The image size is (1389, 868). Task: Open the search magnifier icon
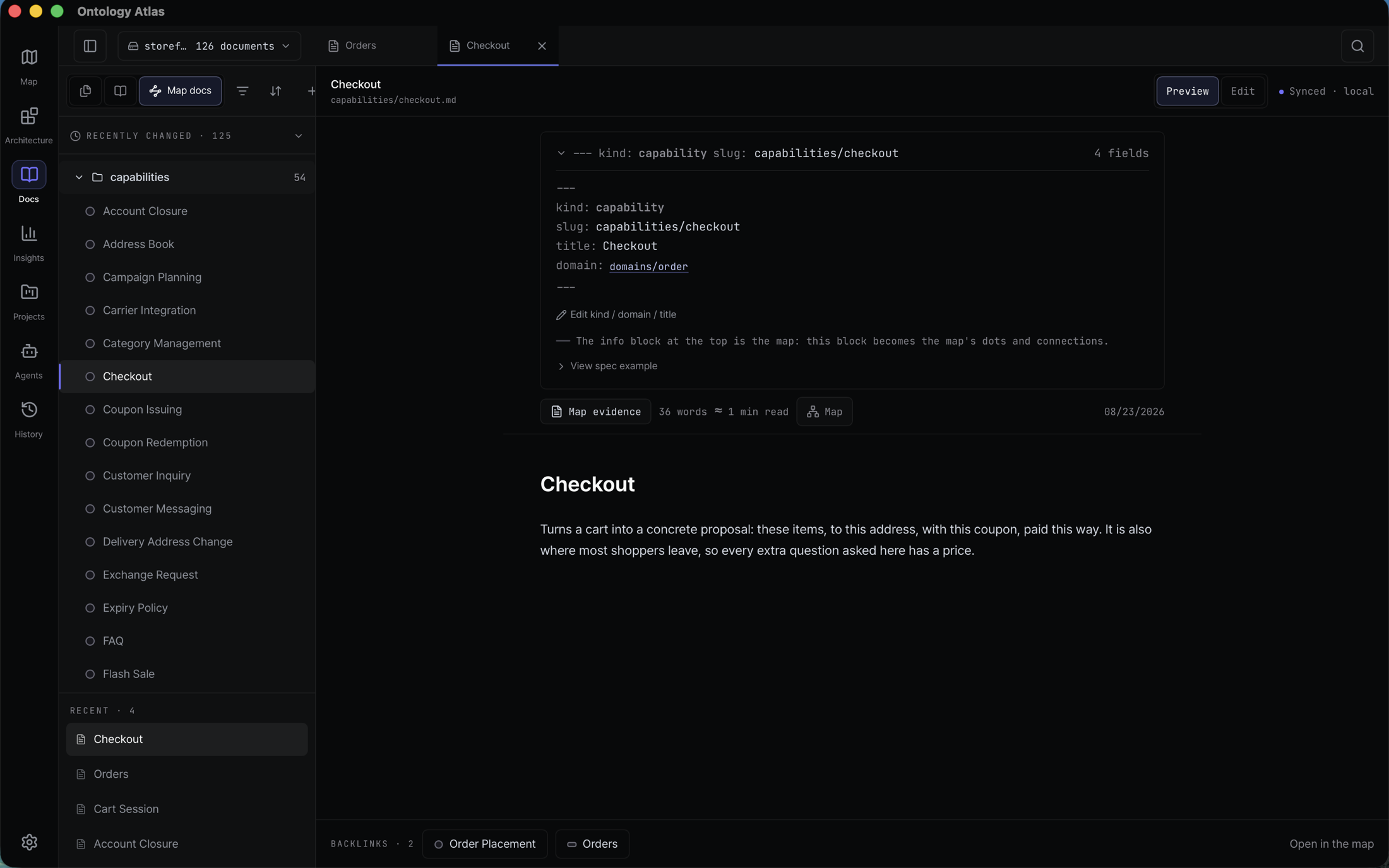coord(1357,46)
